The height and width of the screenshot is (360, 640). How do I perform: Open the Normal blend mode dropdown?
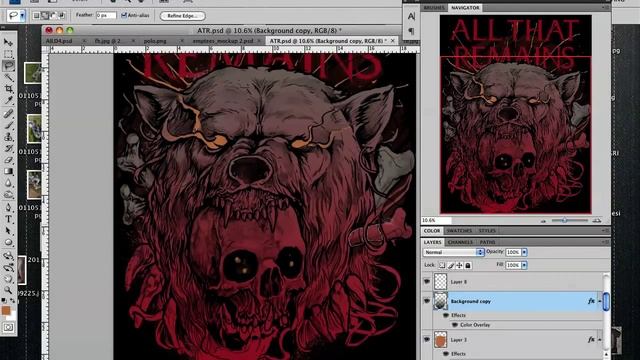[x=454, y=252]
